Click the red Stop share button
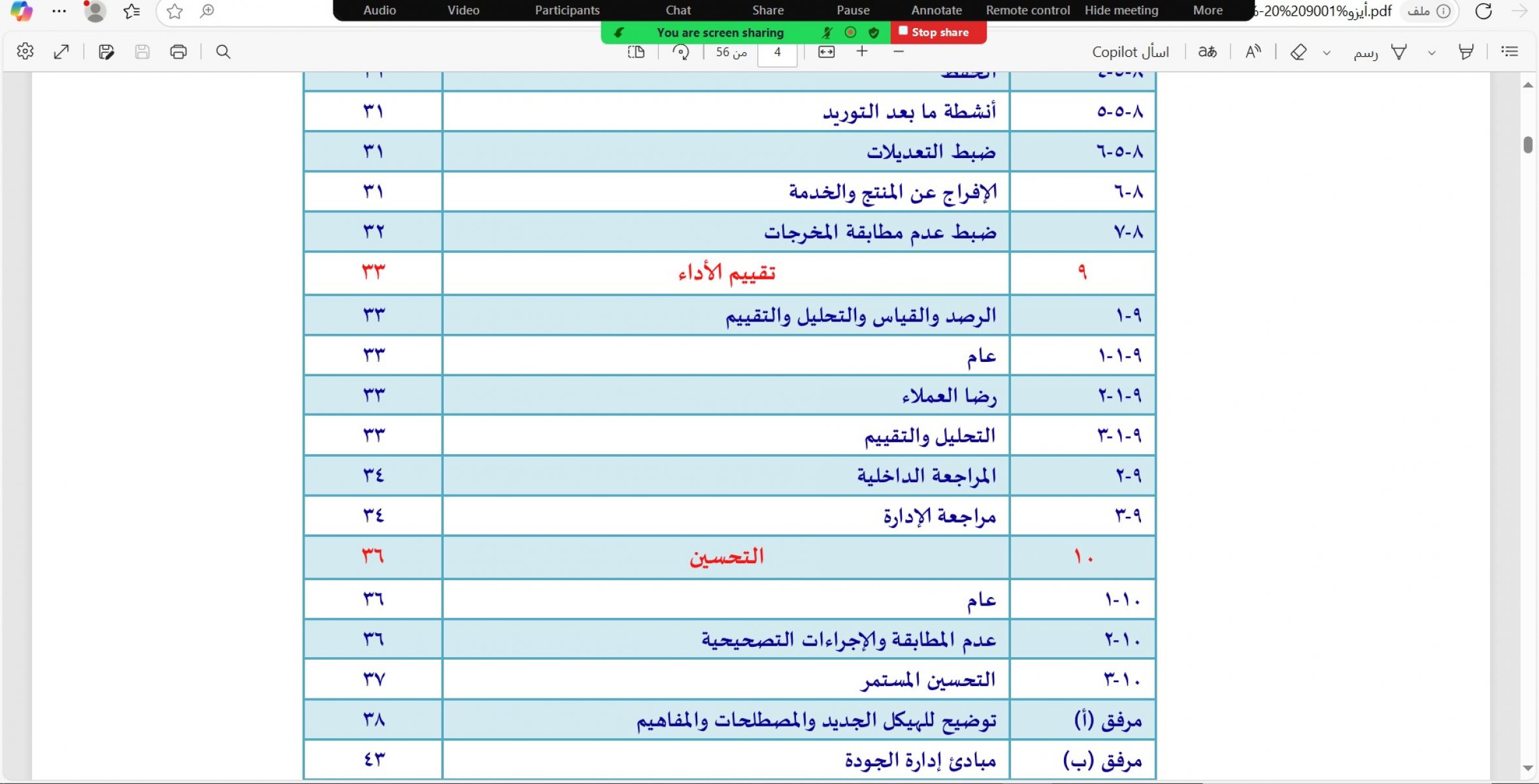1539x784 pixels. tap(938, 32)
